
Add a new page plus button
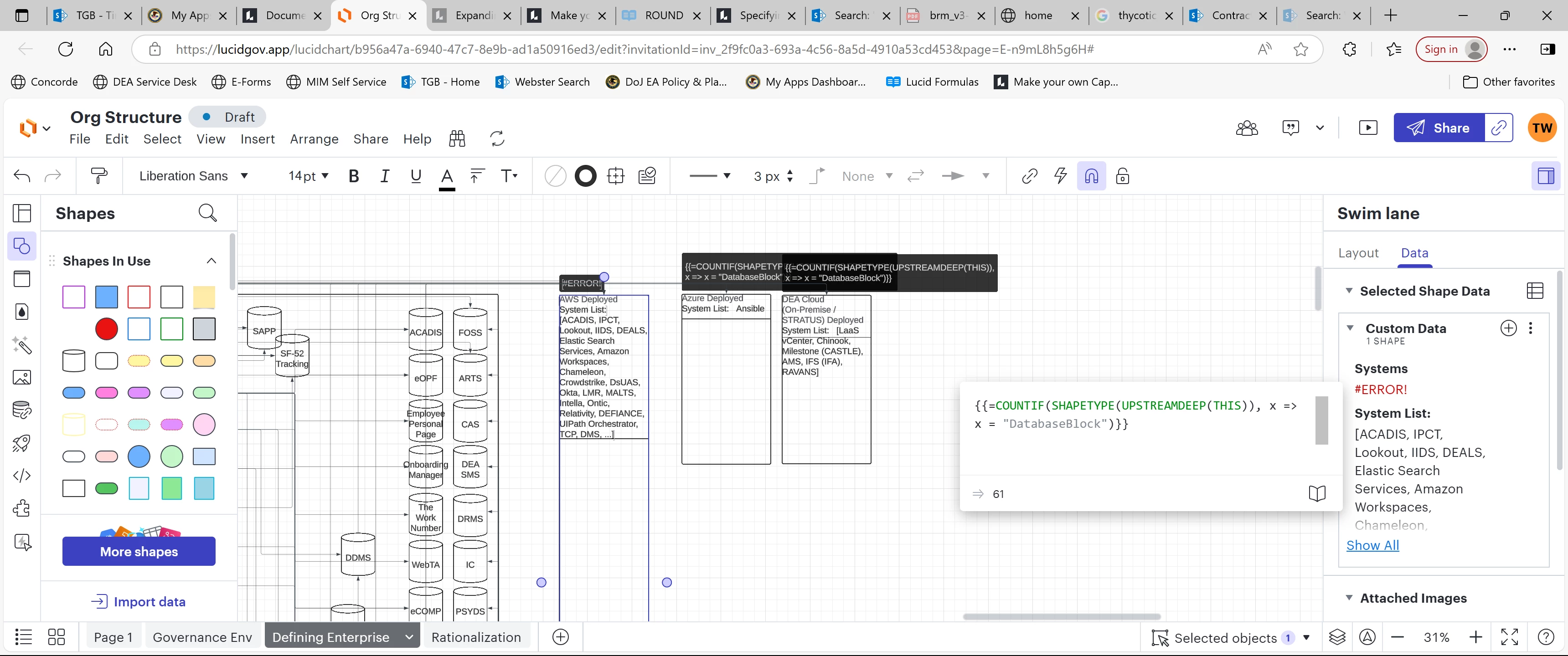561,637
